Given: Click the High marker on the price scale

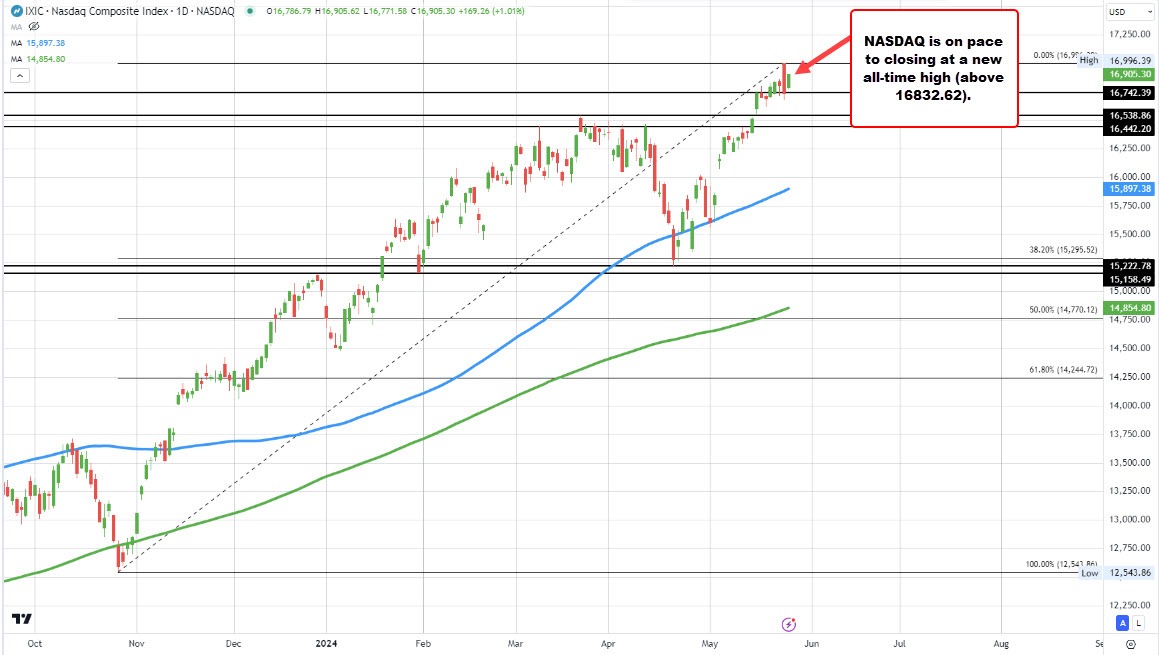Looking at the screenshot, I should coord(1086,59).
